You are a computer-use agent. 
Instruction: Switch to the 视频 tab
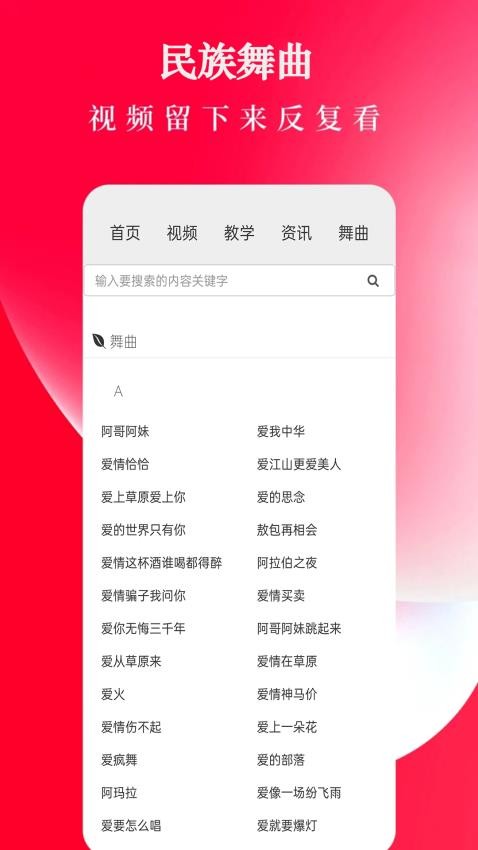click(182, 233)
